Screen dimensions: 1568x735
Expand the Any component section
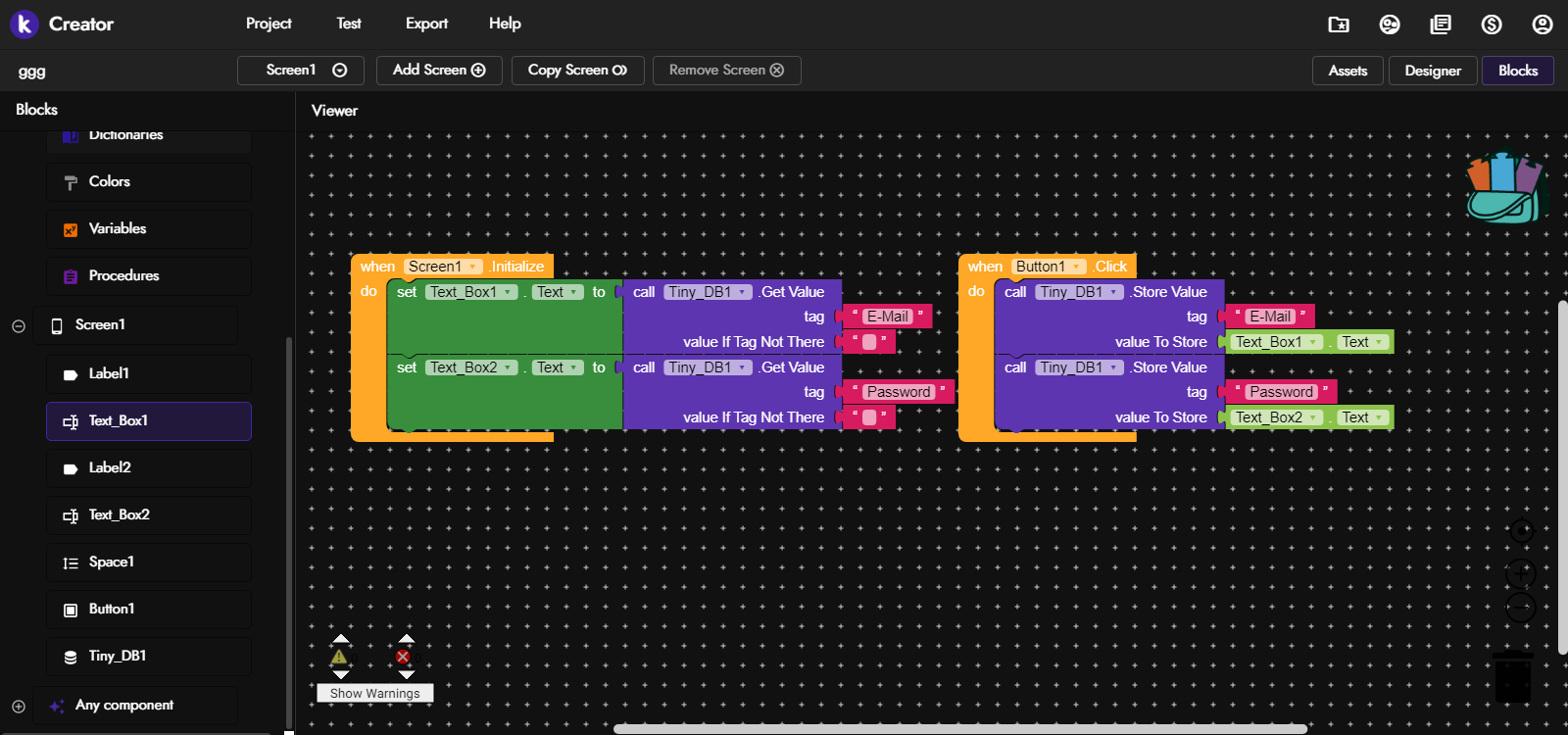pyautogui.click(x=19, y=706)
